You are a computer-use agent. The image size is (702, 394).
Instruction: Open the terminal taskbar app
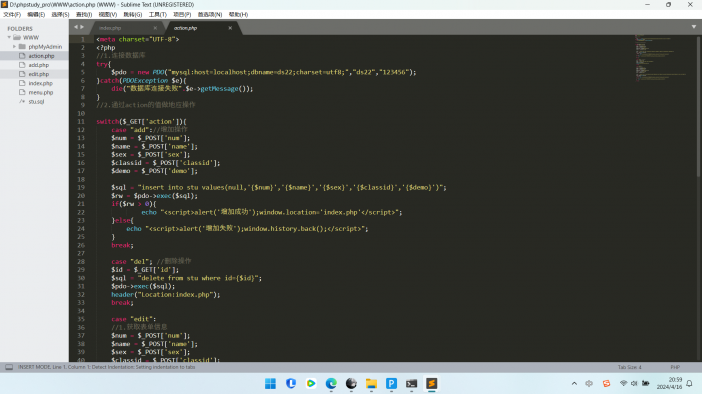[x=411, y=384]
